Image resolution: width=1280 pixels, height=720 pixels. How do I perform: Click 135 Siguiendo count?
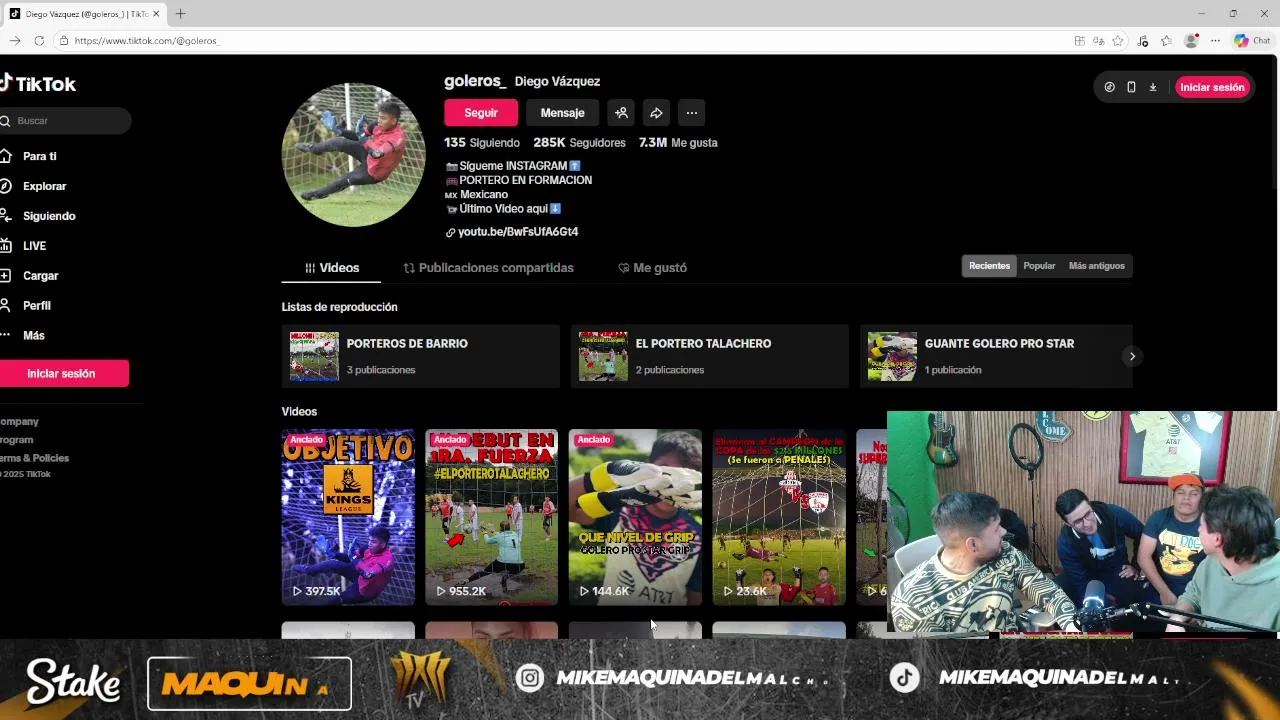(482, 143)
